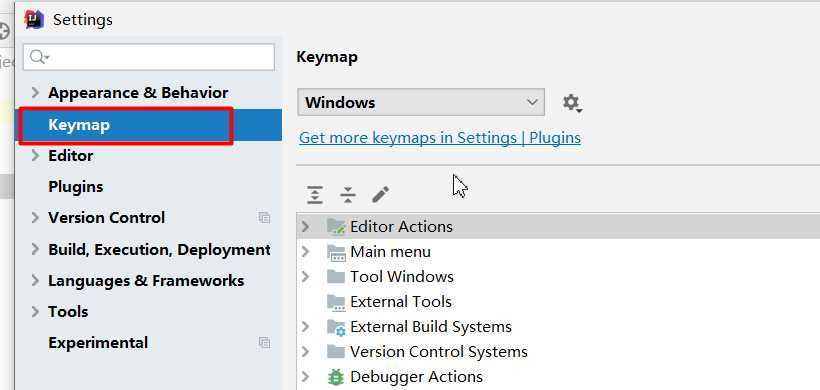Open the gear menu next to the keymap dropdown
Image resolution: width=820 pixels, height=390 pixels.
click(572, 102)
